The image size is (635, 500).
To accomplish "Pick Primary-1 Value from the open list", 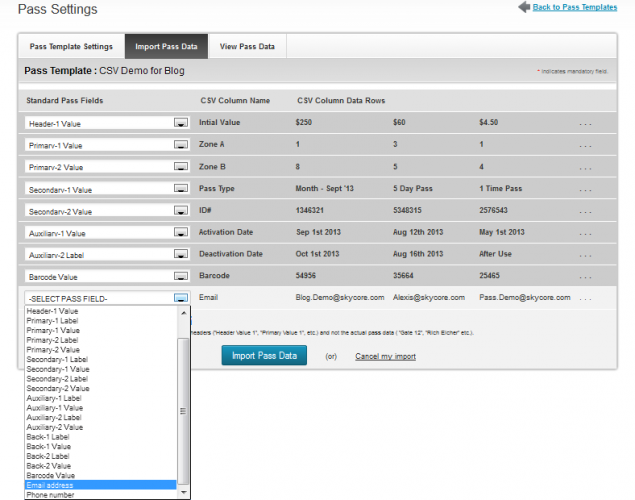I will [x=101, y=330].
